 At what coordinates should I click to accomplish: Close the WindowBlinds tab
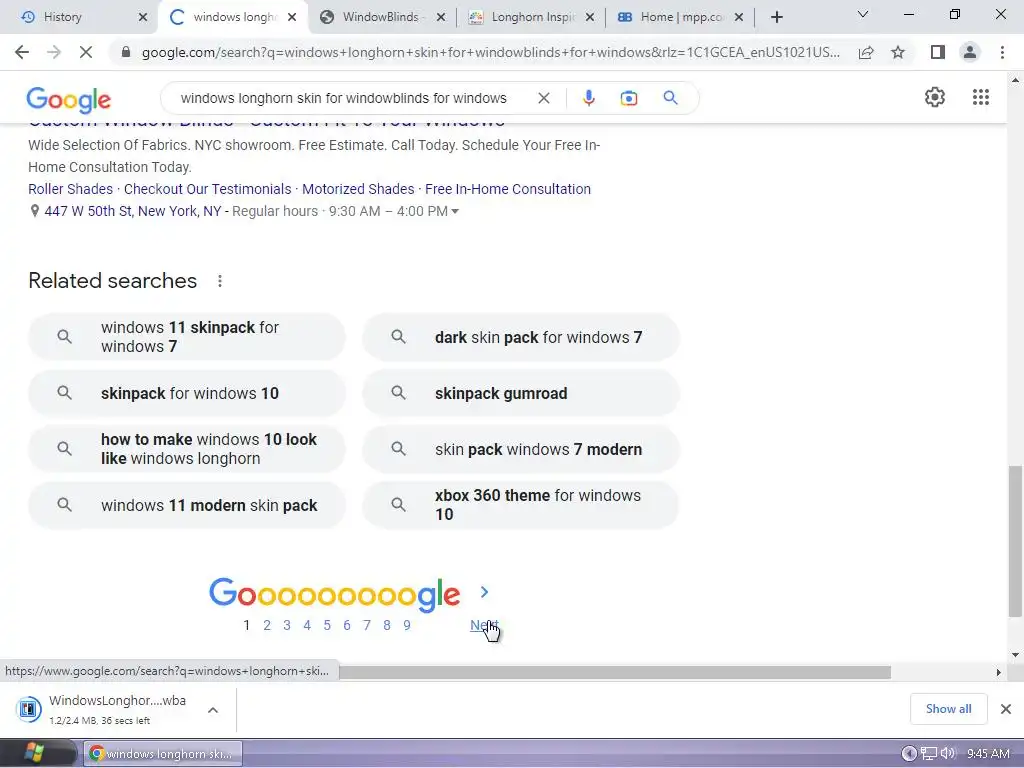click(x=441, y=17)
